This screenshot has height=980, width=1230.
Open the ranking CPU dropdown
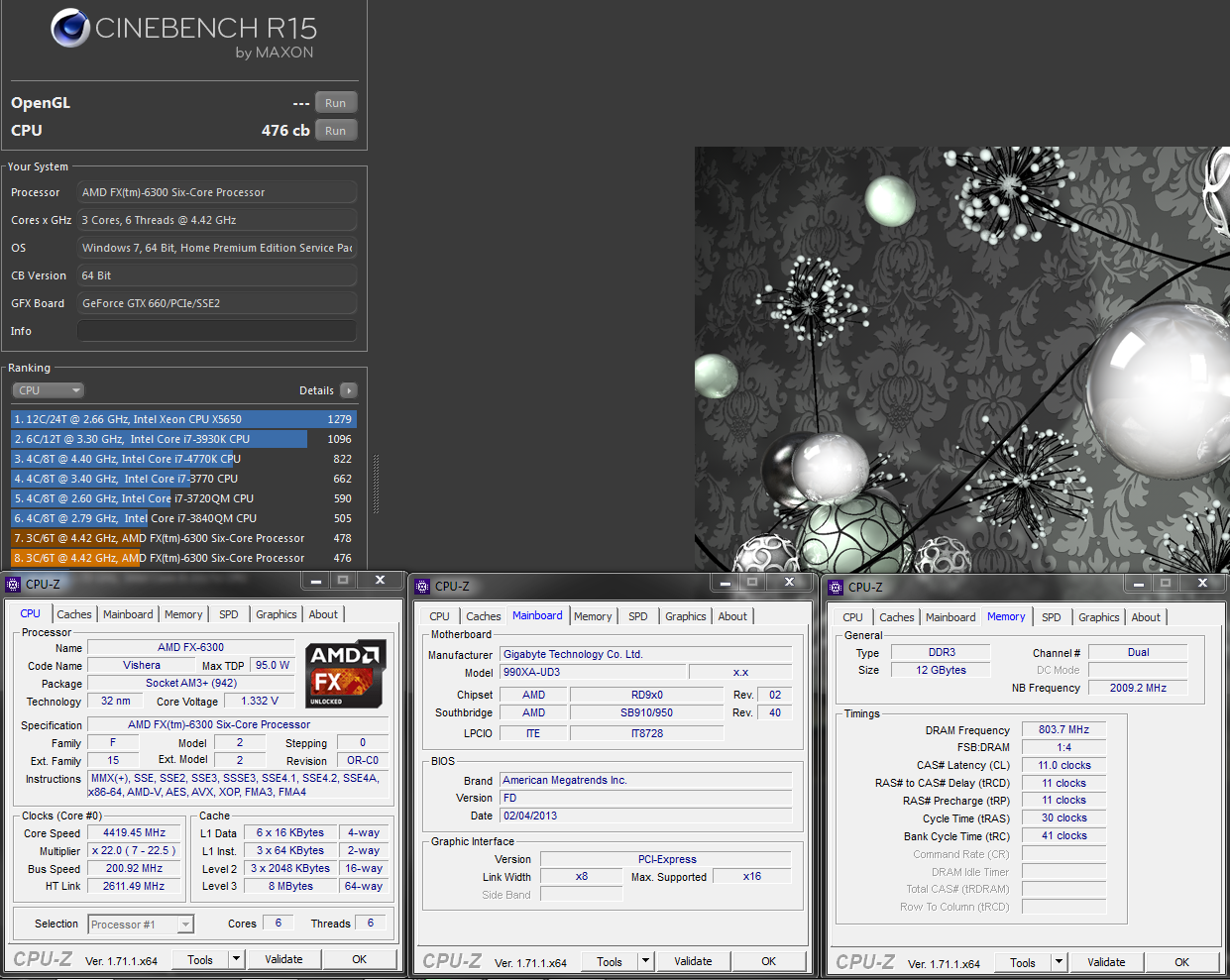(48, 390)
